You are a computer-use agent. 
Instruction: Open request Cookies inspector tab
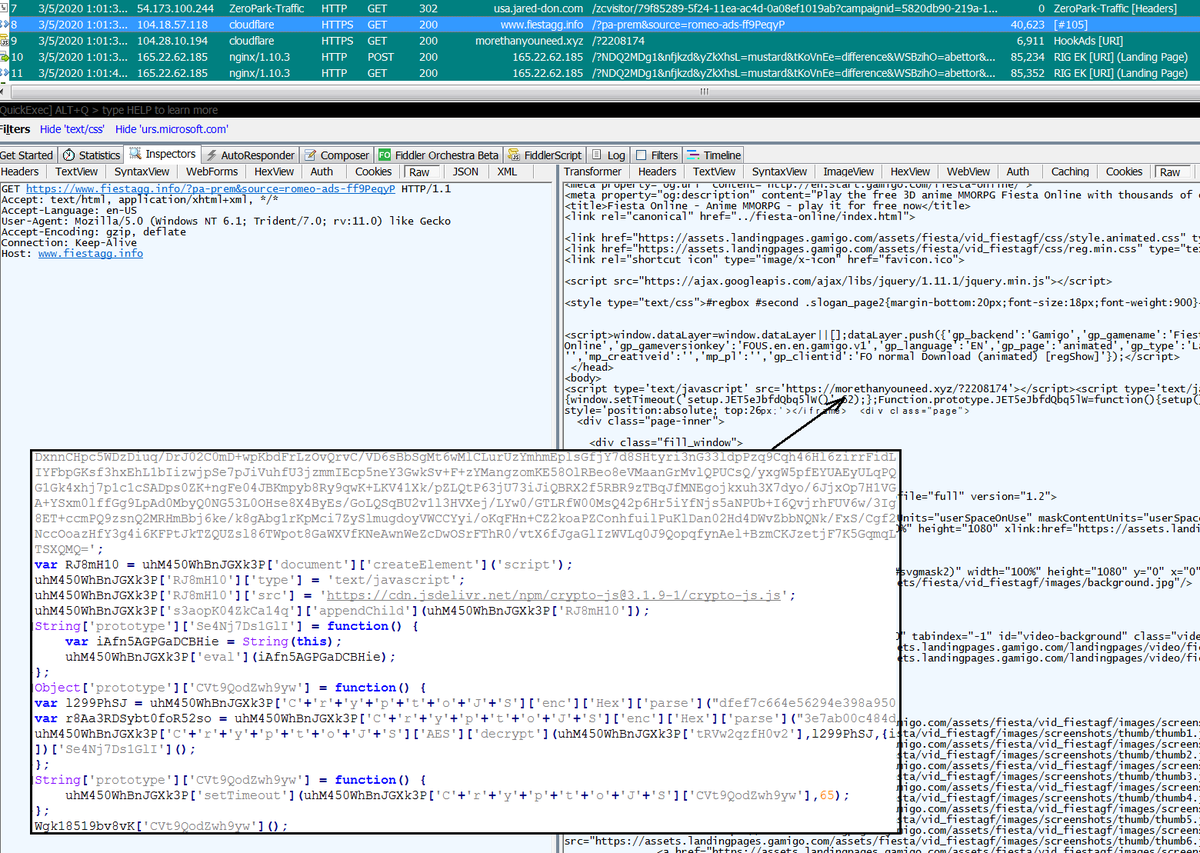click(x=374, y=171)
